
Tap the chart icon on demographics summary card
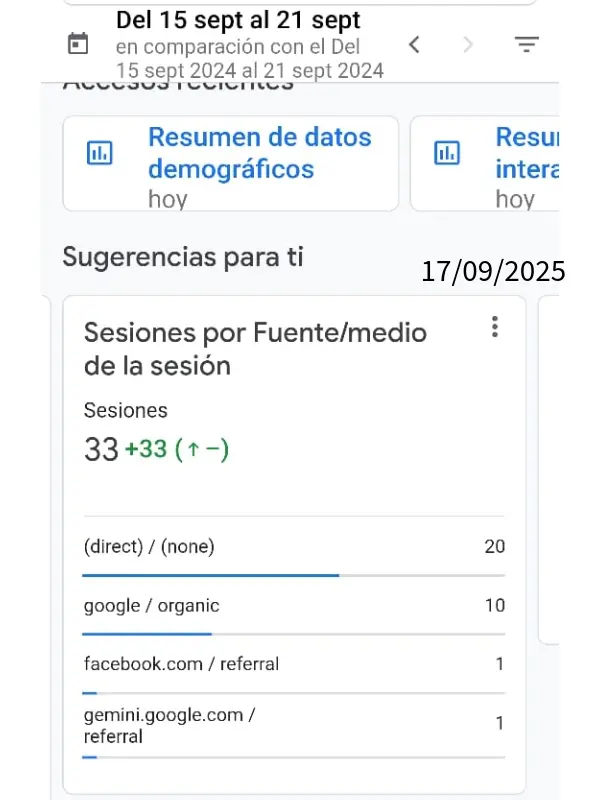pyautogui.click(x=100, y=153)
